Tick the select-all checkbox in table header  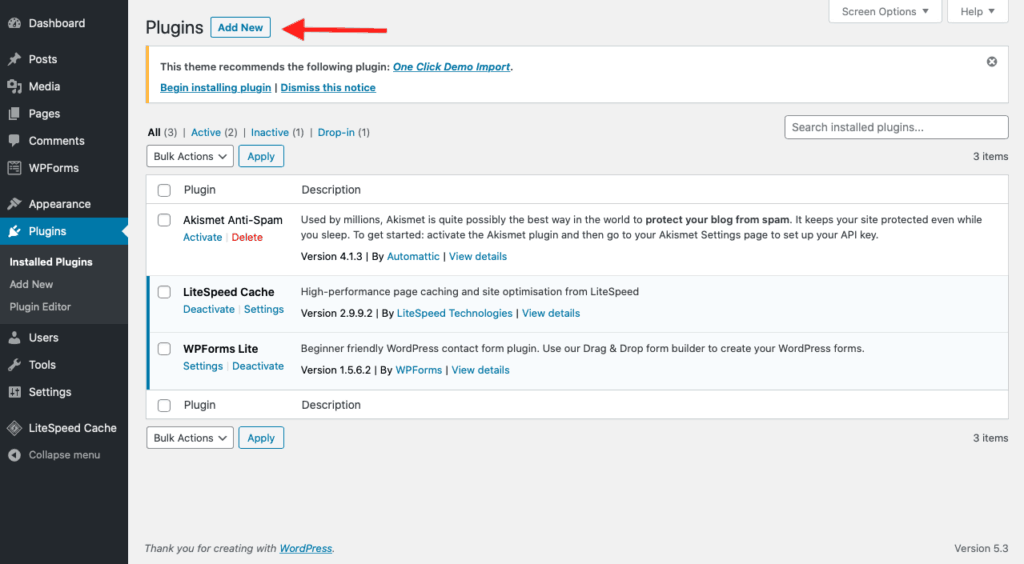(164, 190)
